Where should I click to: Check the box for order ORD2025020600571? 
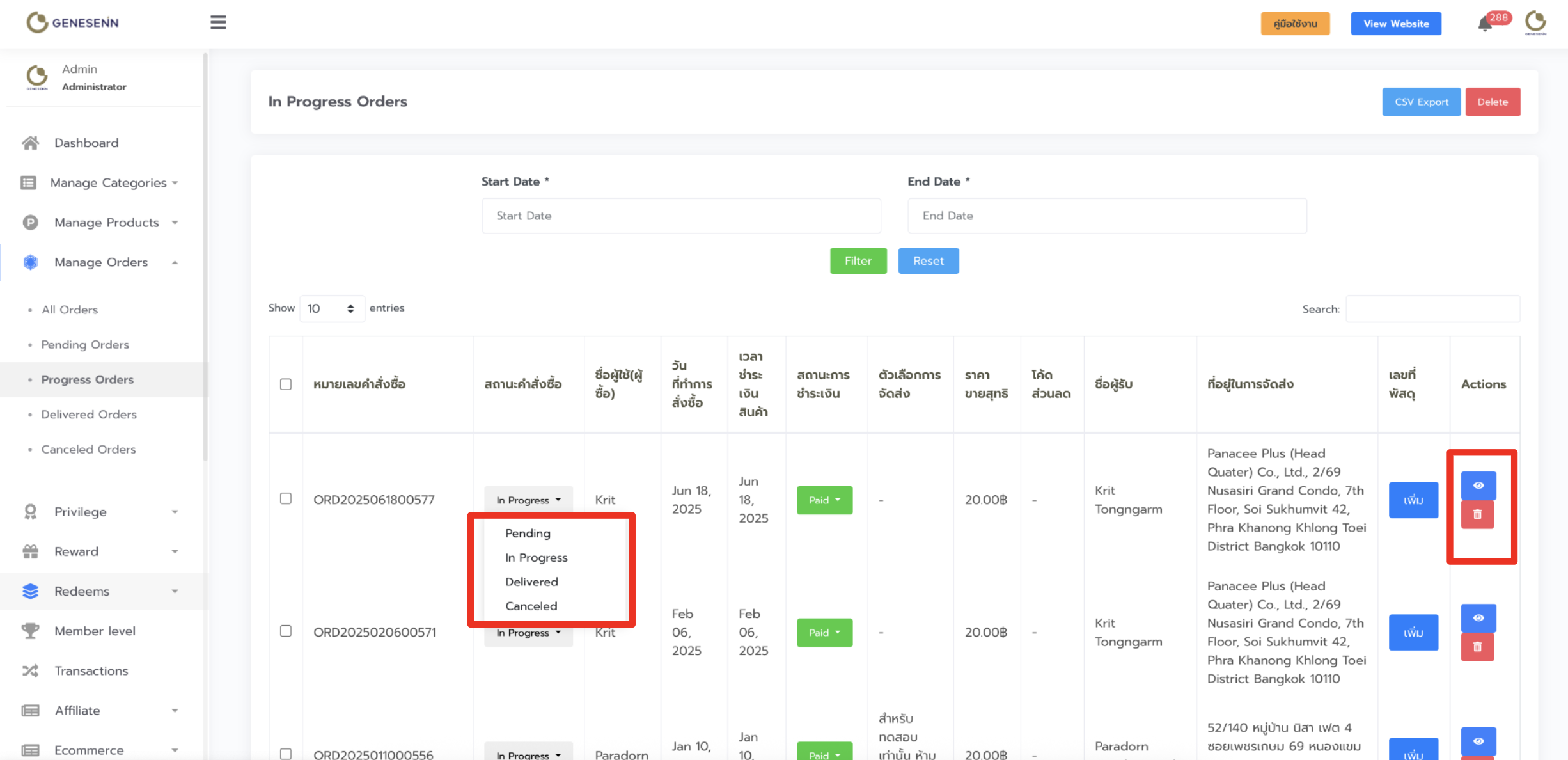click(x=286, y=631)
